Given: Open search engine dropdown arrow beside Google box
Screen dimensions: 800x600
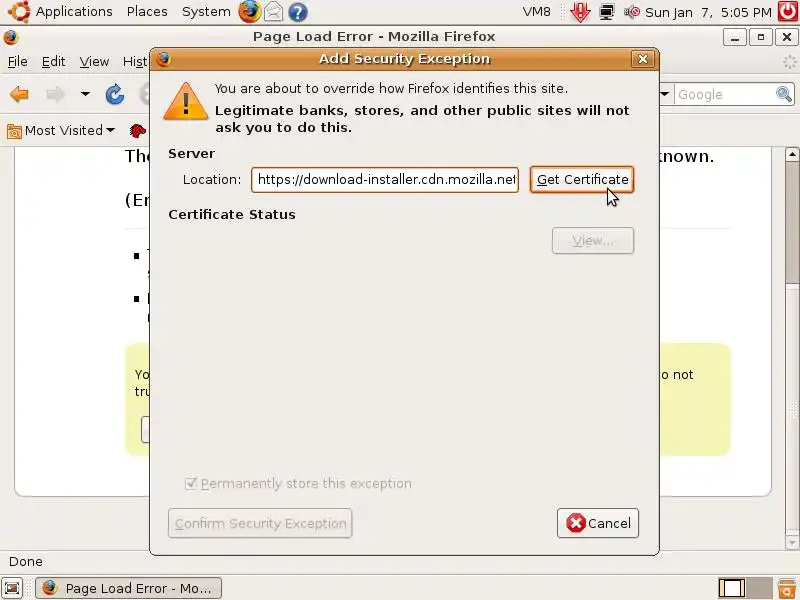Looking at the screenshot, I should [665, 94].
